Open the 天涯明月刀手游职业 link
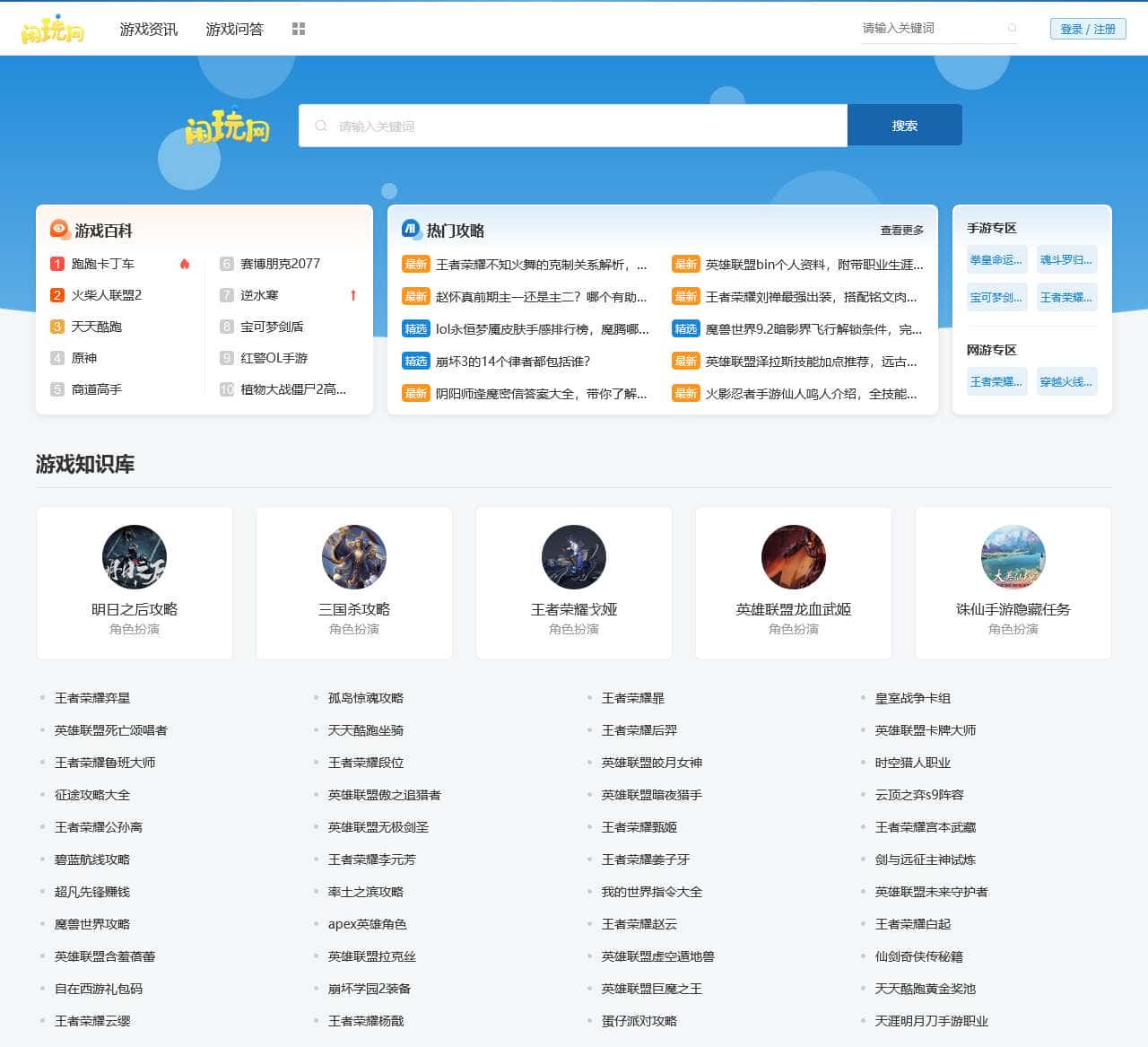Image resolution: width=1148 pixels, height=1047 pixels. click(932, 1021)
